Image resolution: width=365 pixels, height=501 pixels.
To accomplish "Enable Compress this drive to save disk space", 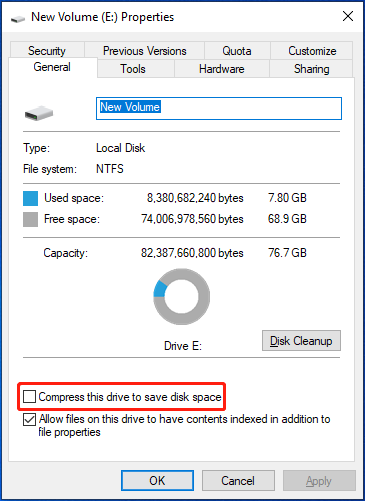I will [29, 397].
